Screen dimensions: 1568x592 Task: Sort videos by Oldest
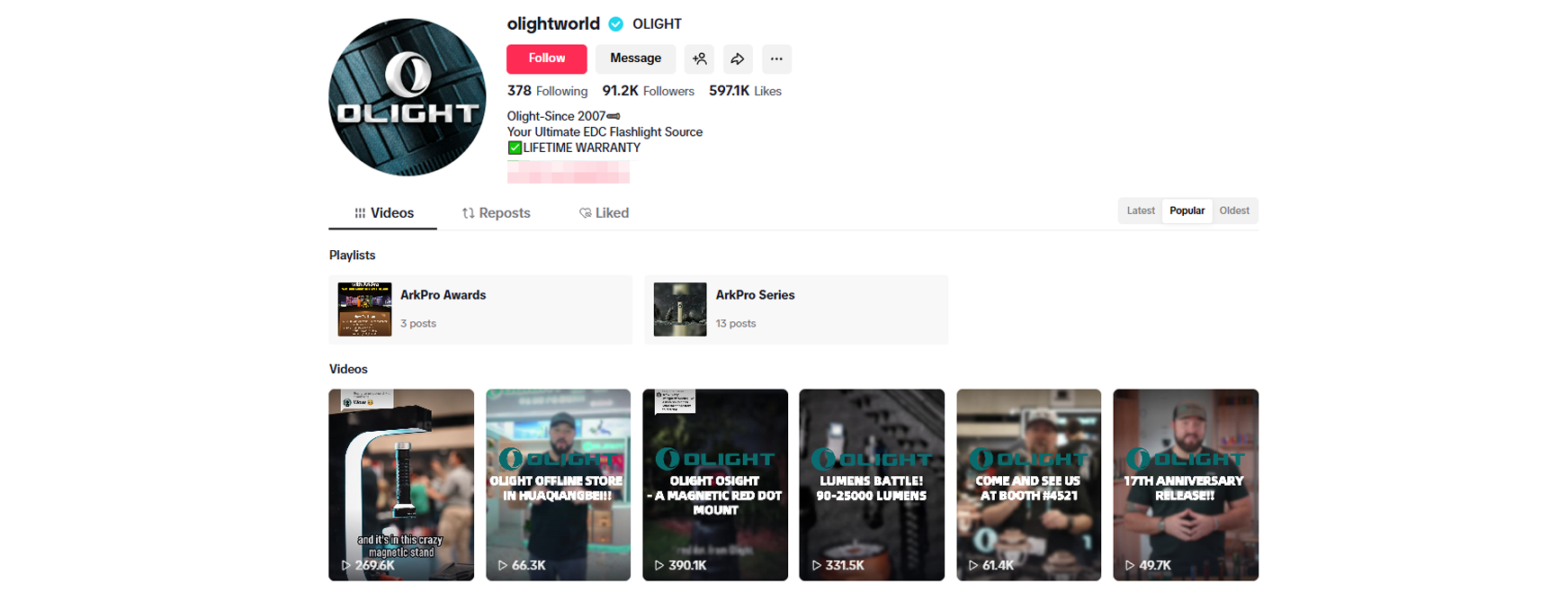pos(1234,211)
